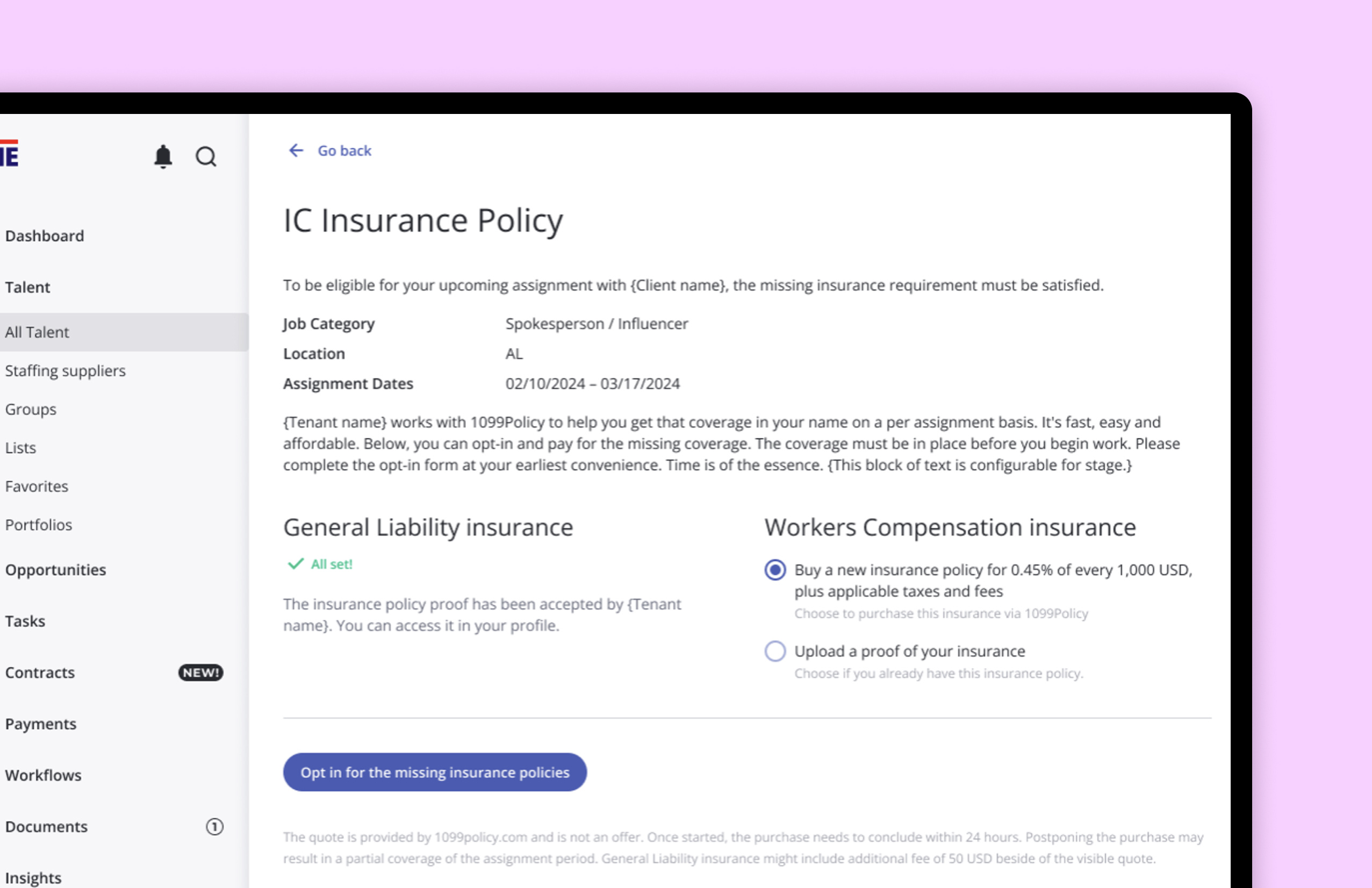
Task: Select the Buy a new insurance policy option
Action: 775,570
